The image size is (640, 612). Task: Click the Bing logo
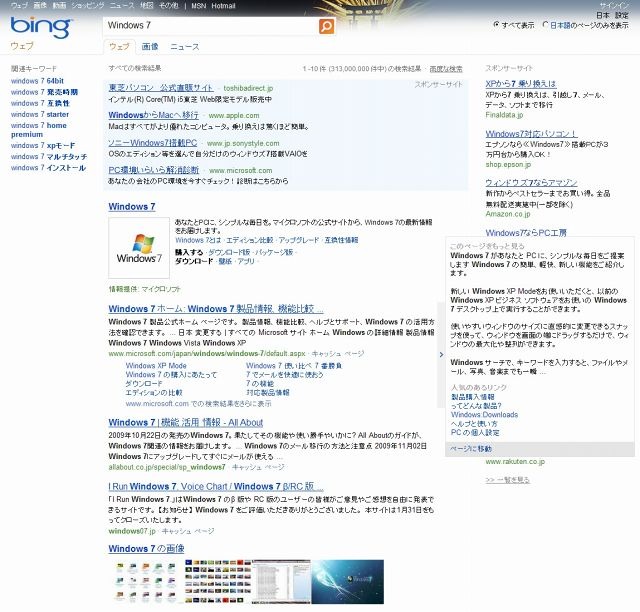[x=41, y=27]
